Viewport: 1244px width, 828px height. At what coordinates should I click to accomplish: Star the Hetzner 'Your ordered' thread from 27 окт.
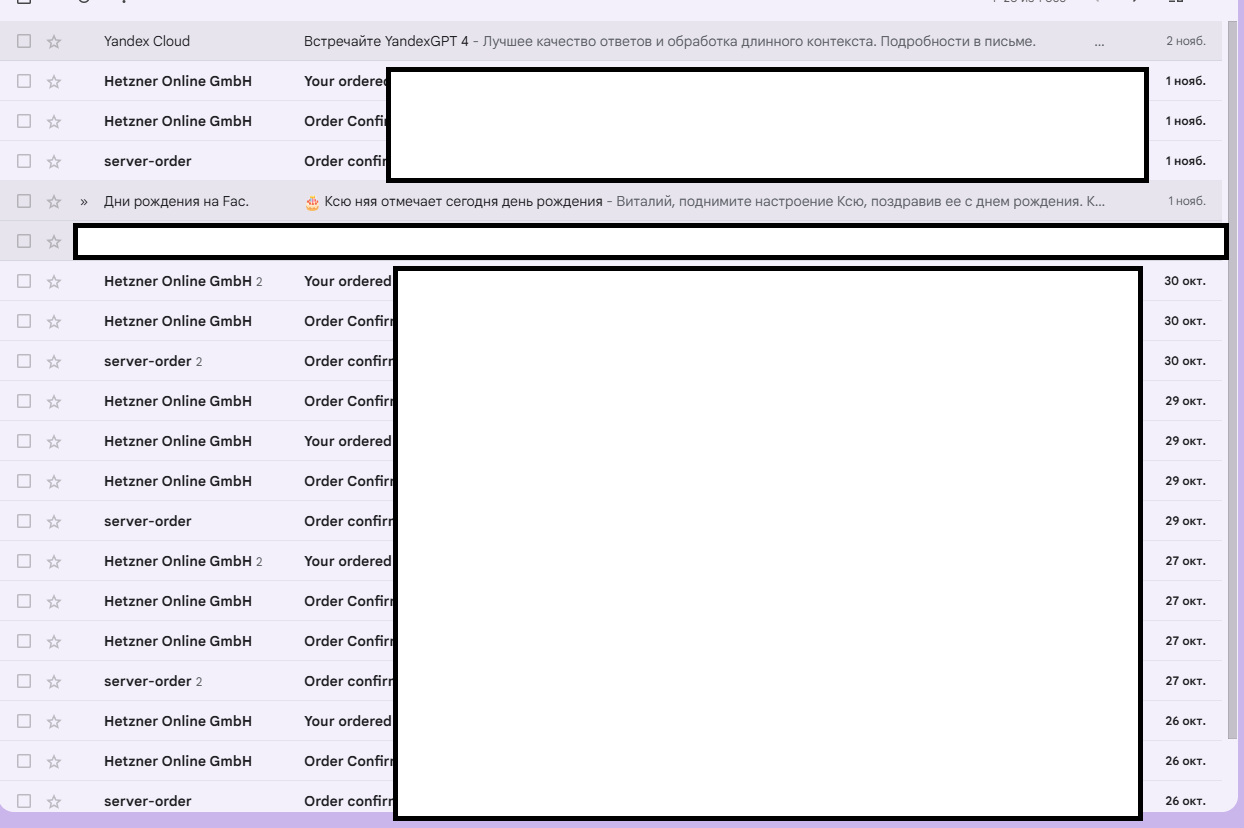(54, 561)
